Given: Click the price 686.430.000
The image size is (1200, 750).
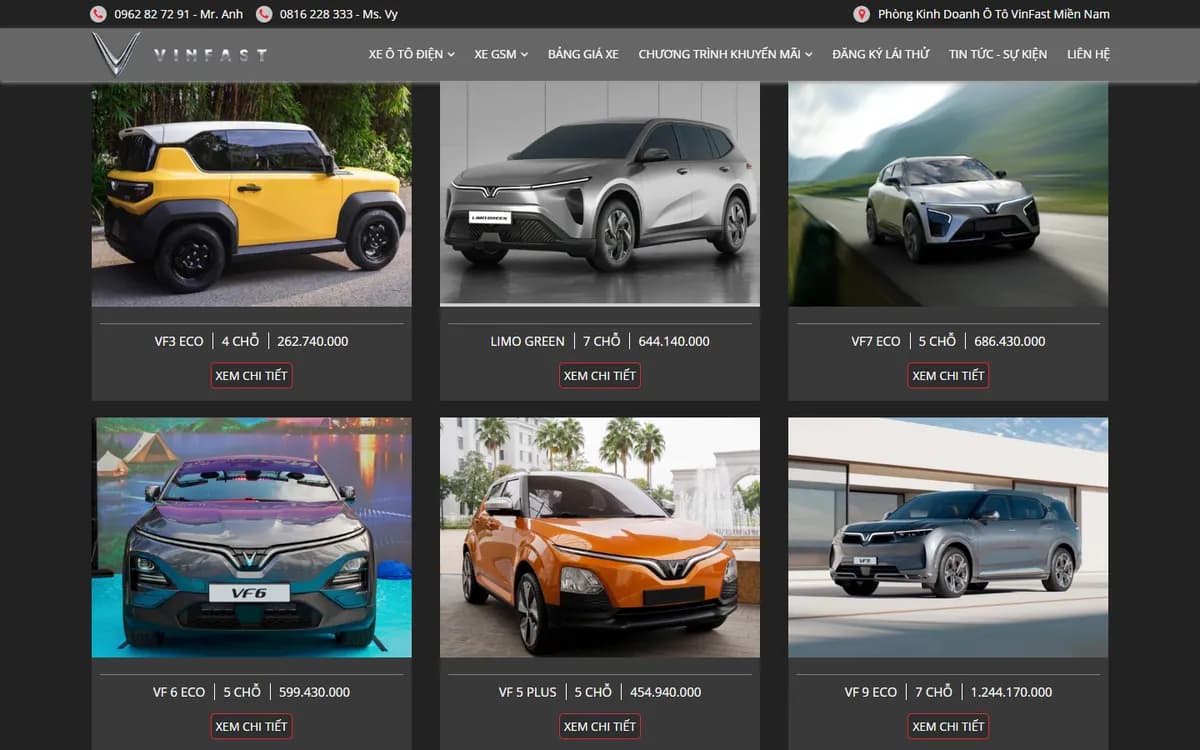Looking at the screenshot, I should tap(1010, 341).
